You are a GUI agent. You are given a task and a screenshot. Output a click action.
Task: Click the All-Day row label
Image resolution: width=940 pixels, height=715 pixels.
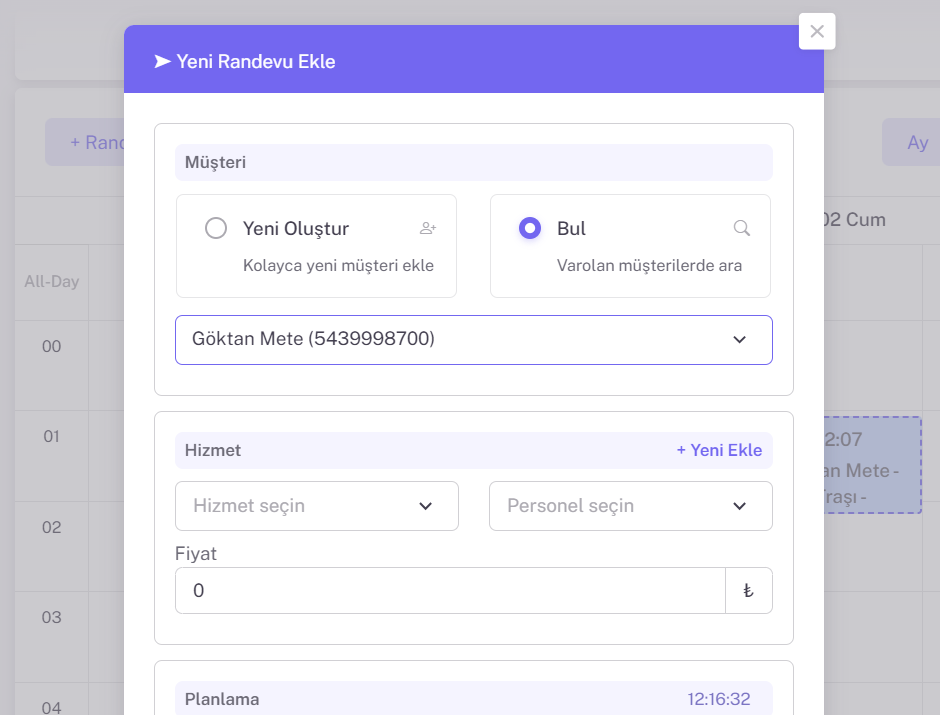coord(52,282)
